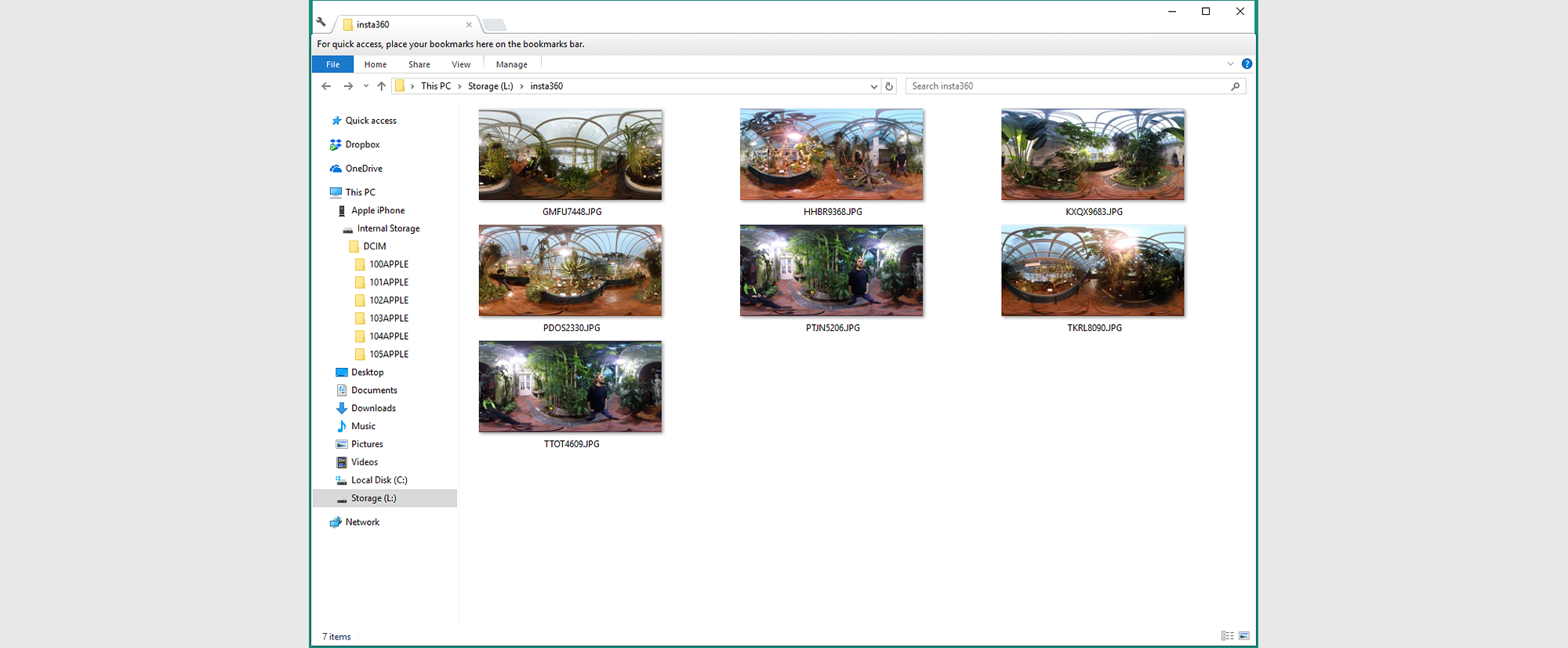Viewport: 1568px width, 648px height.
Task: Open Pictures in the navigation pane
Action: coord(360,445)
